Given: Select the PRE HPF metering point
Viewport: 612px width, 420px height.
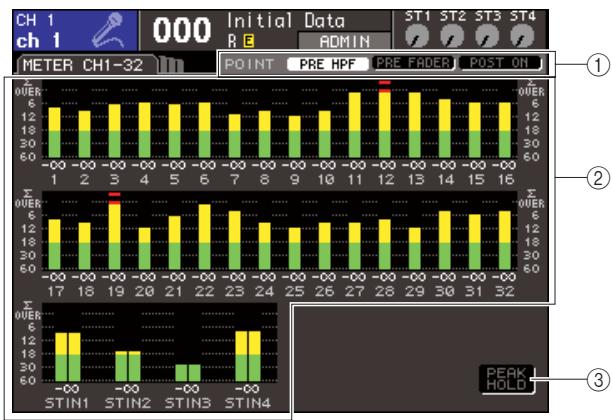Looking at the screenshot, I should (327, 64).
